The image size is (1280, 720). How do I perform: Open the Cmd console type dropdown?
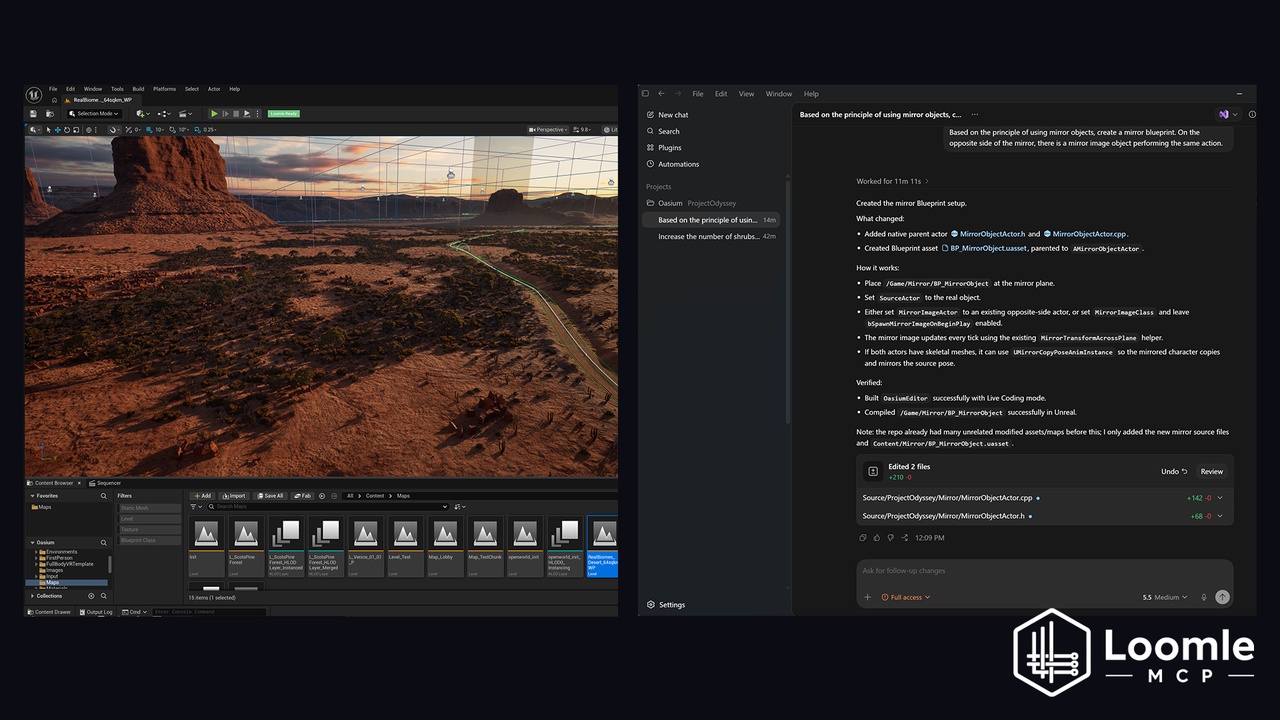click(x=134, y=612)
